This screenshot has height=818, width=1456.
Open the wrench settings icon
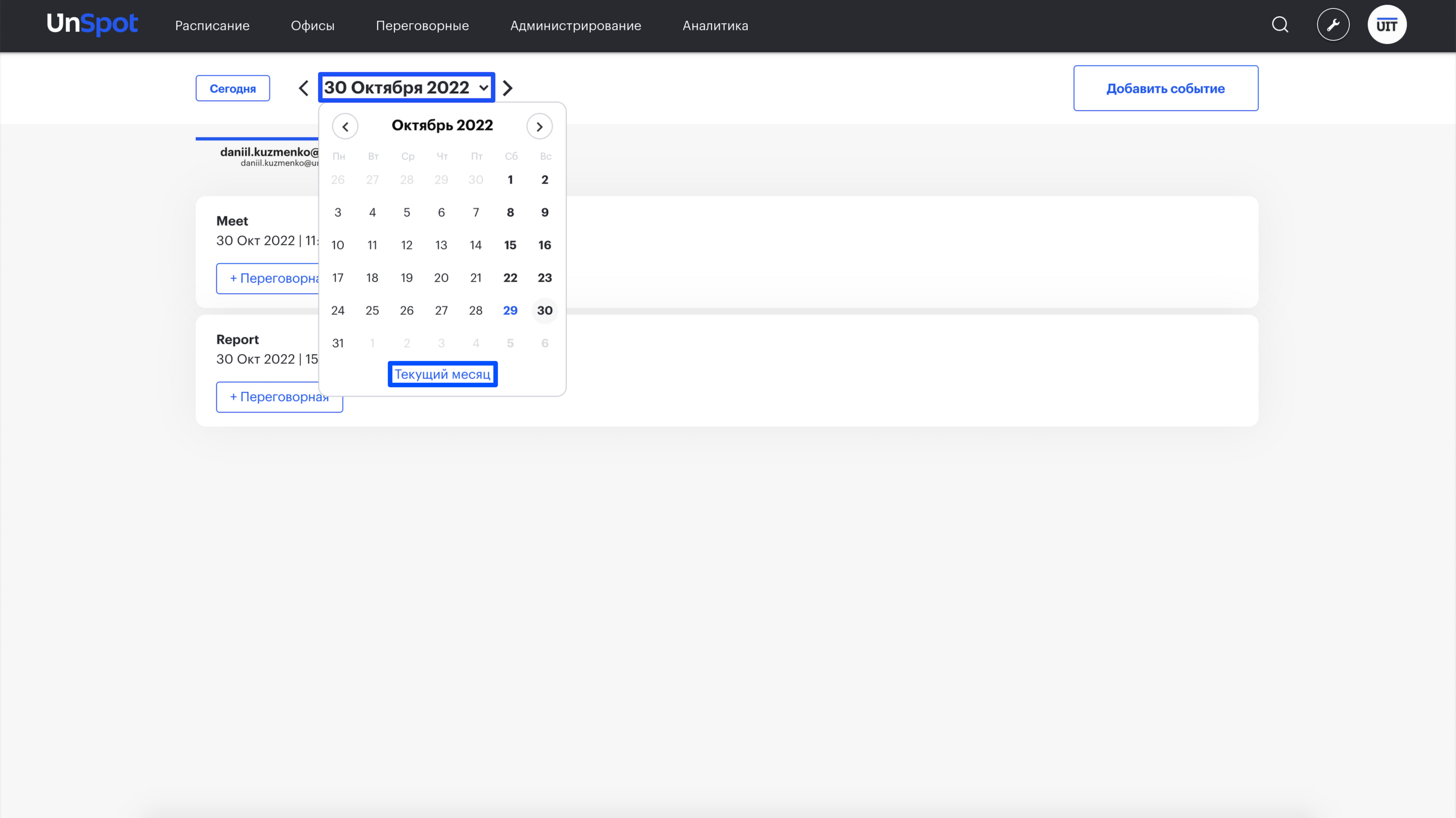click(1333, 25)
